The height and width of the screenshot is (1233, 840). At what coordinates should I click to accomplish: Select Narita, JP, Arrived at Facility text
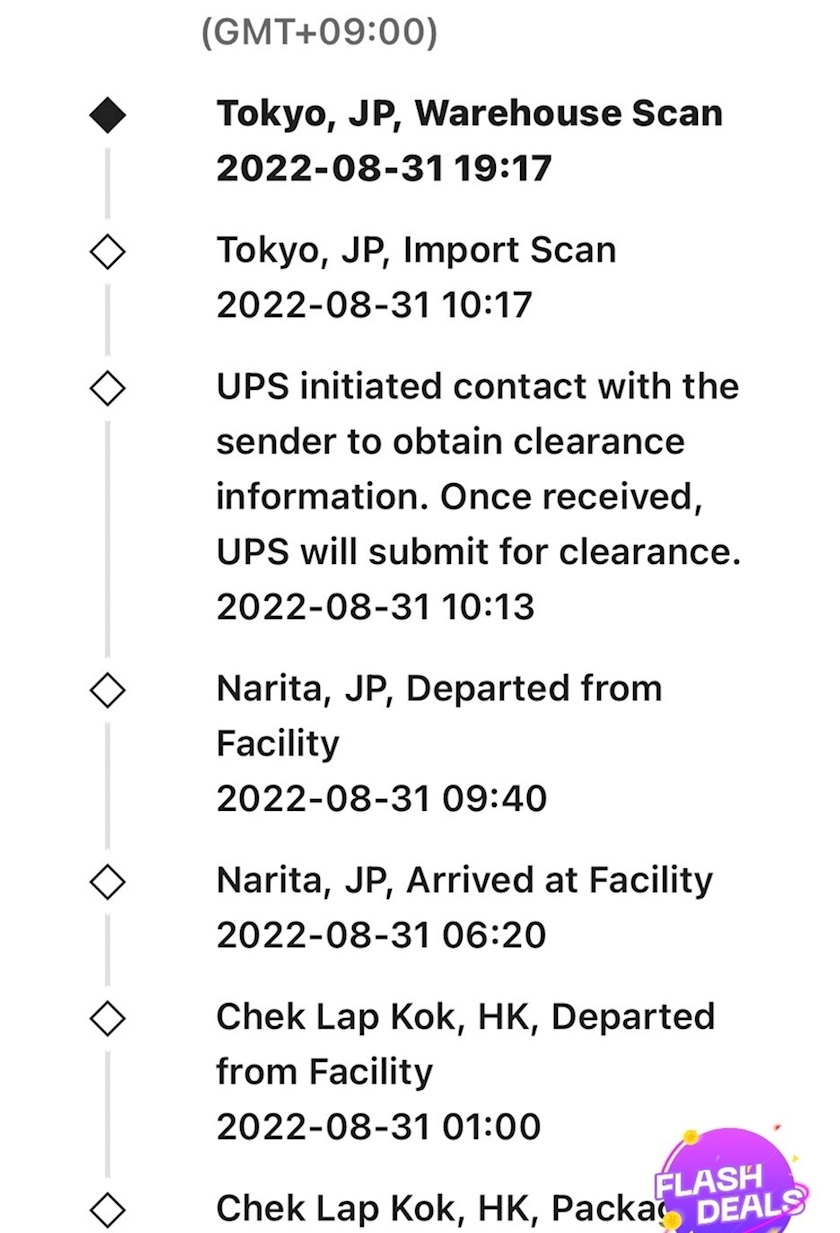464,880
